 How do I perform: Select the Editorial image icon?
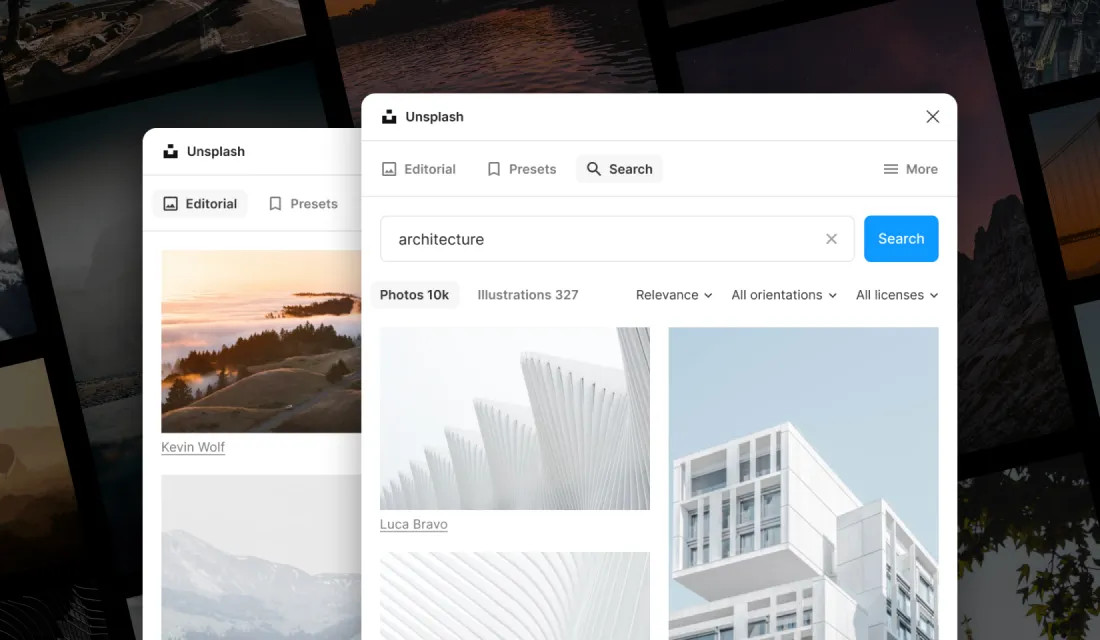tap(390, 168)
